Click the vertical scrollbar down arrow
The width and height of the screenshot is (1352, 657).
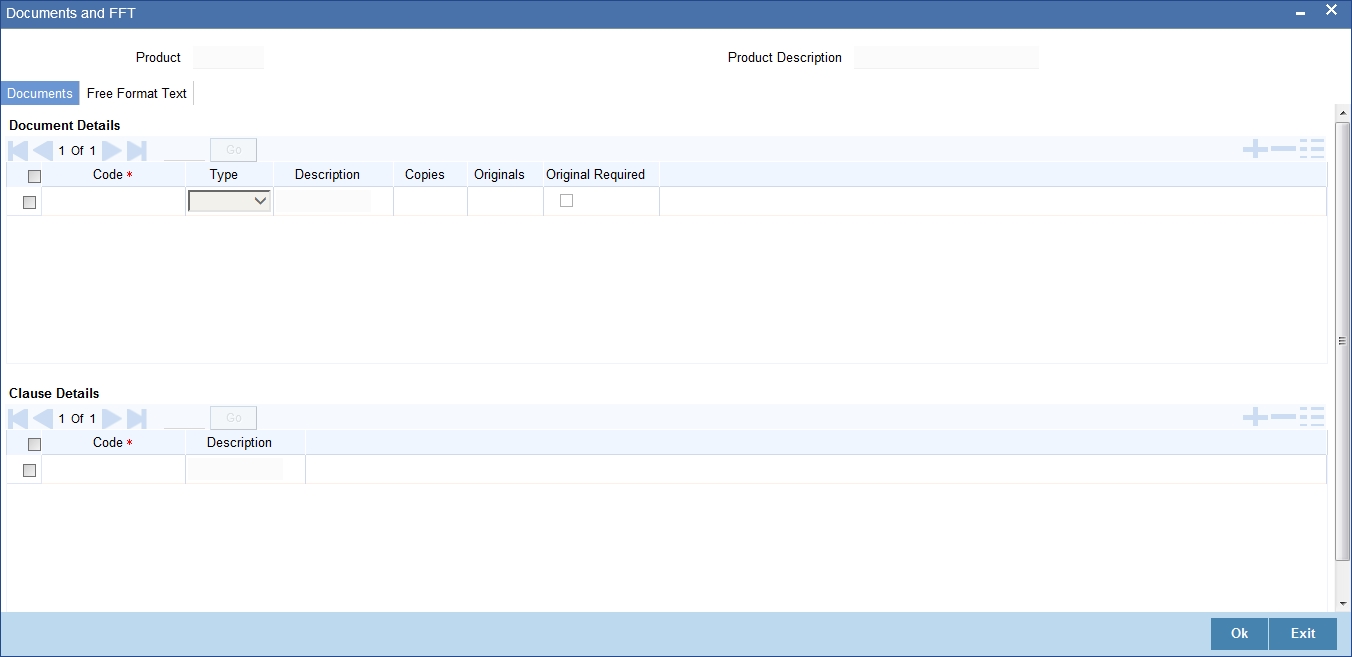click(x=1343, y=604)
